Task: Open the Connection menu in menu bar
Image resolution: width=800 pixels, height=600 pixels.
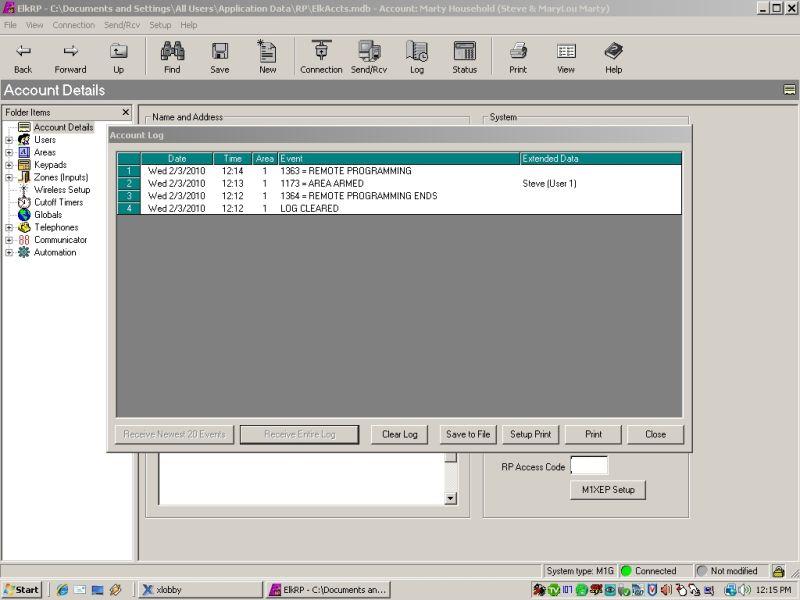Action: [x=73, y=25]
